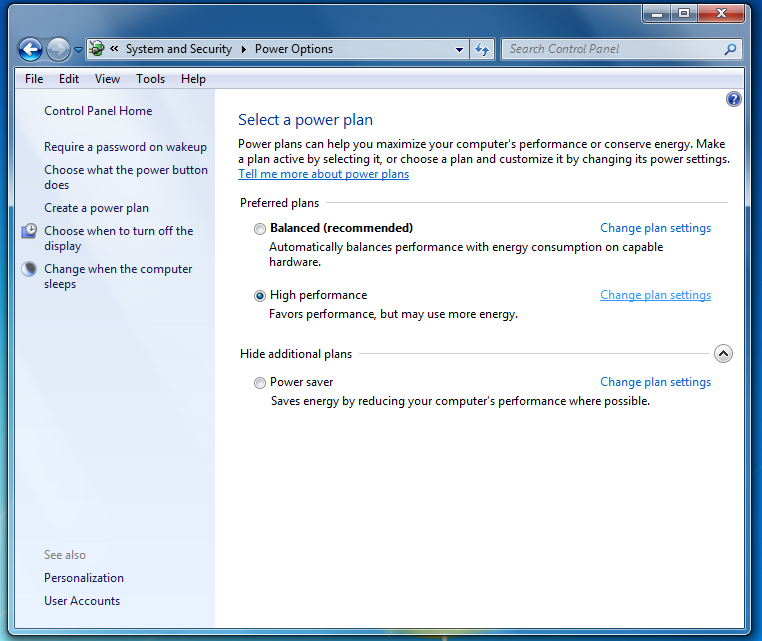Viewport: 762px width, 641px height.
Task: Open Choose when to turn off the display
Action: coord(119,238)
